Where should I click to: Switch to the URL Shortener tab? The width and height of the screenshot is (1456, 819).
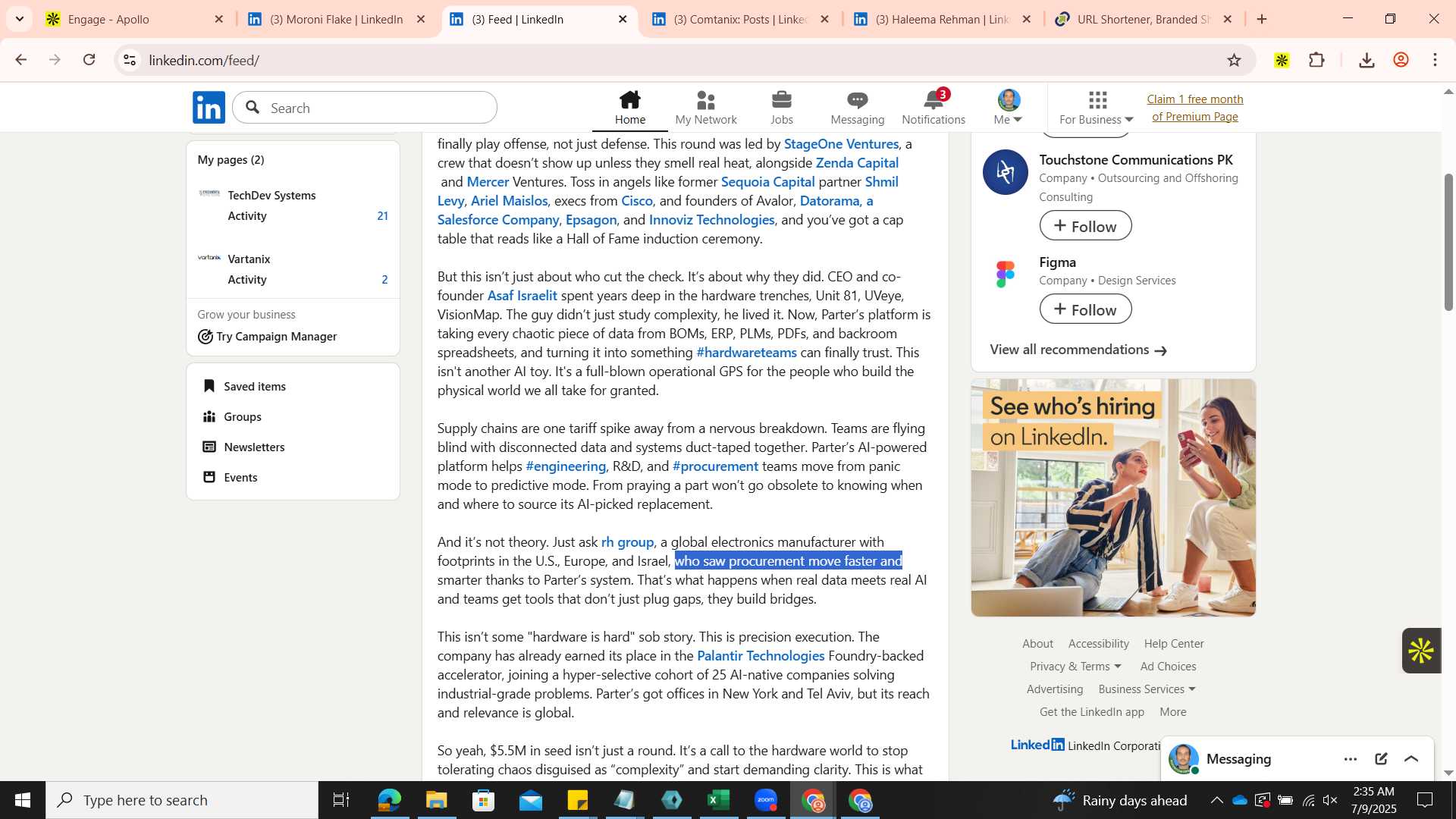[1144, 20]
